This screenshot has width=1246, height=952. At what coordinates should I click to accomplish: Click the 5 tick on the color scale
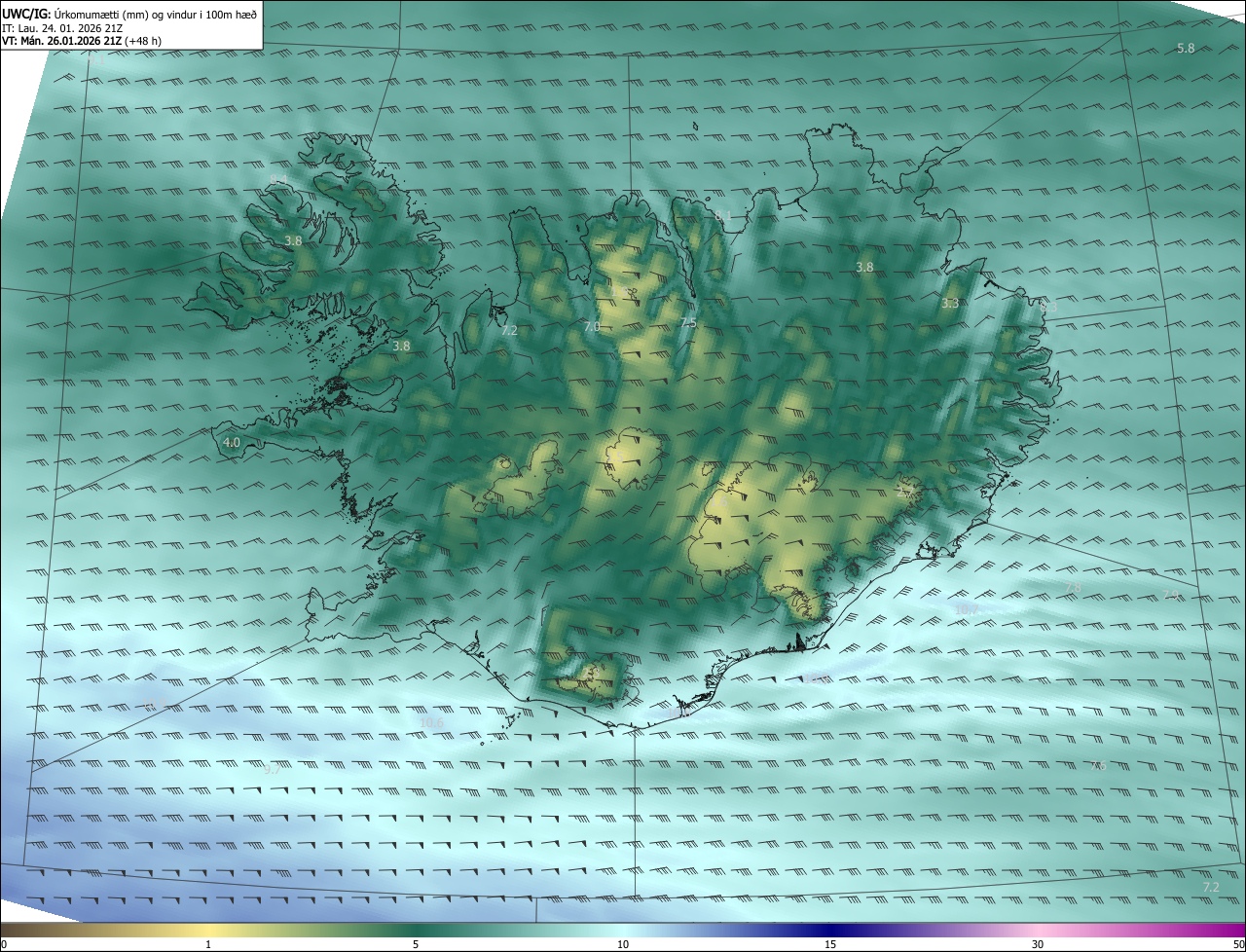(416, 944)
